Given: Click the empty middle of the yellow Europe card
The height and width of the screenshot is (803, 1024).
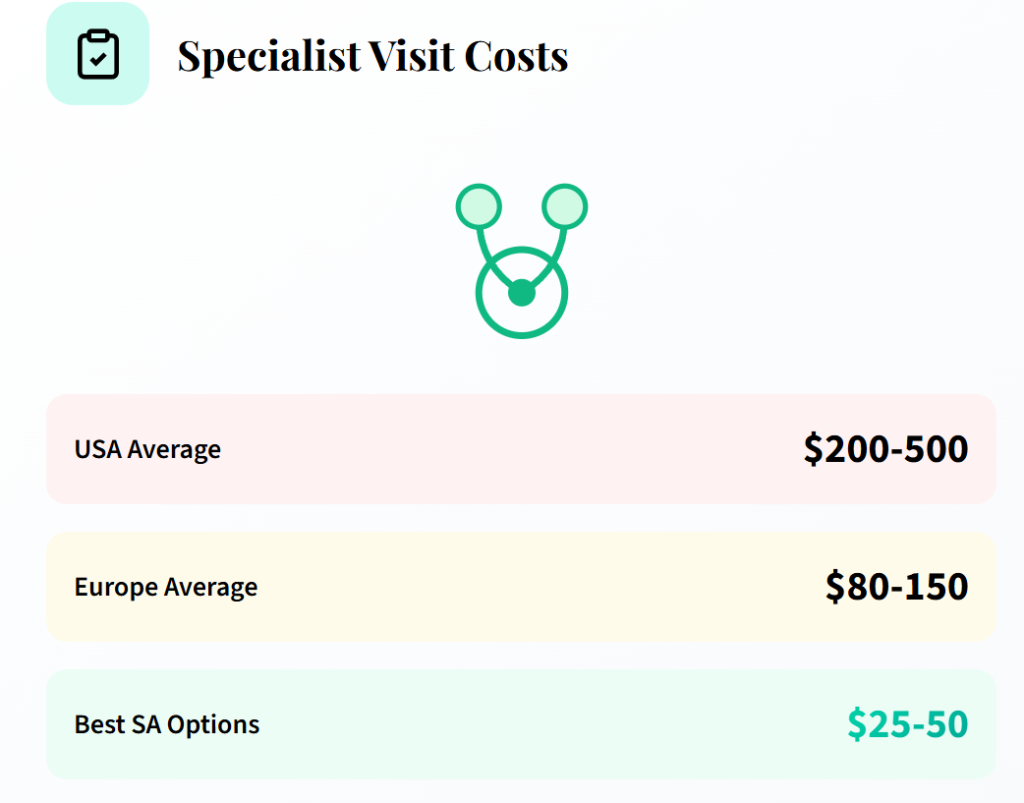Looking at the screenshot, I should coord(540,587).
